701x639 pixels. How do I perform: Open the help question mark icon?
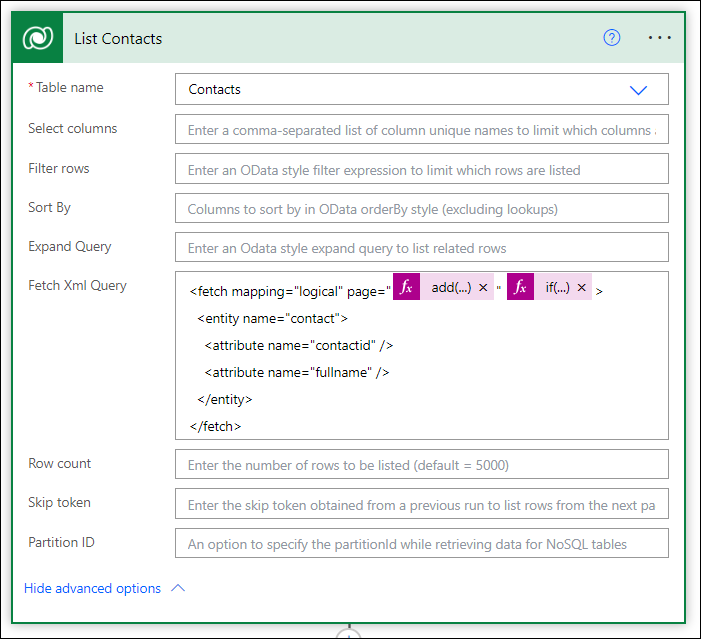[612, 38]
